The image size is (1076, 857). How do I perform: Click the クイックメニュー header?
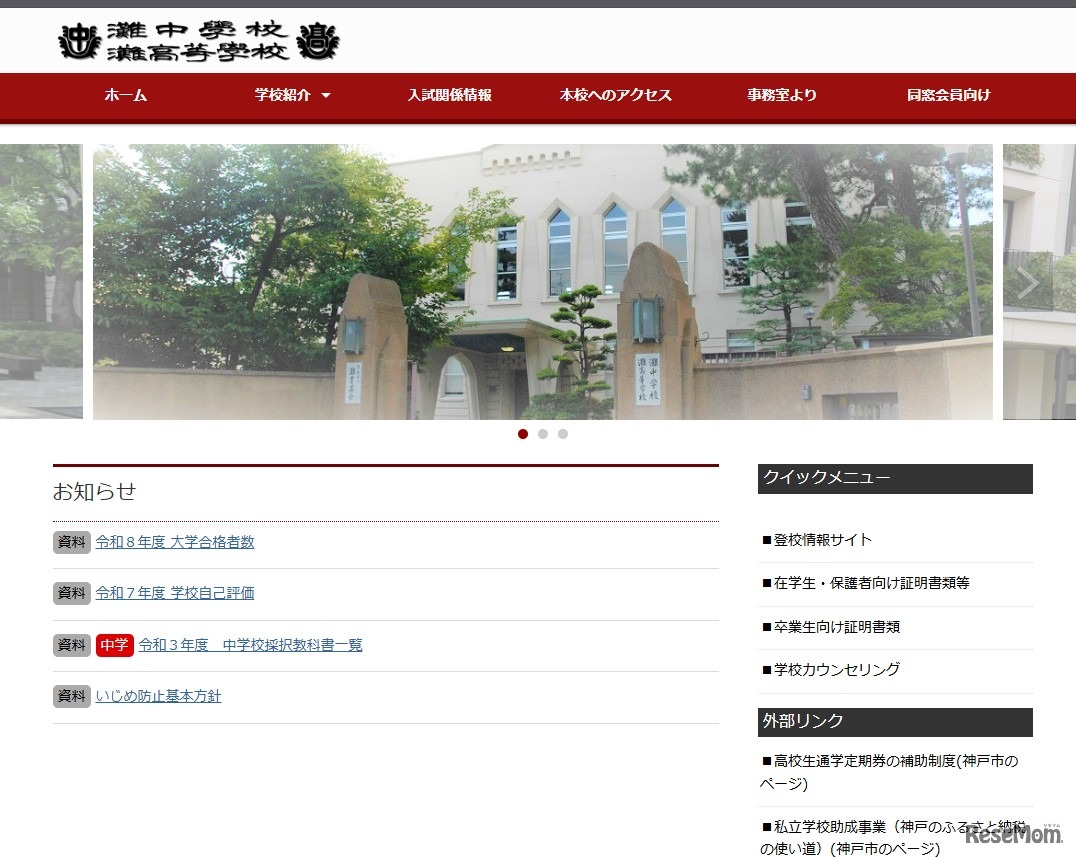[895, 478]
